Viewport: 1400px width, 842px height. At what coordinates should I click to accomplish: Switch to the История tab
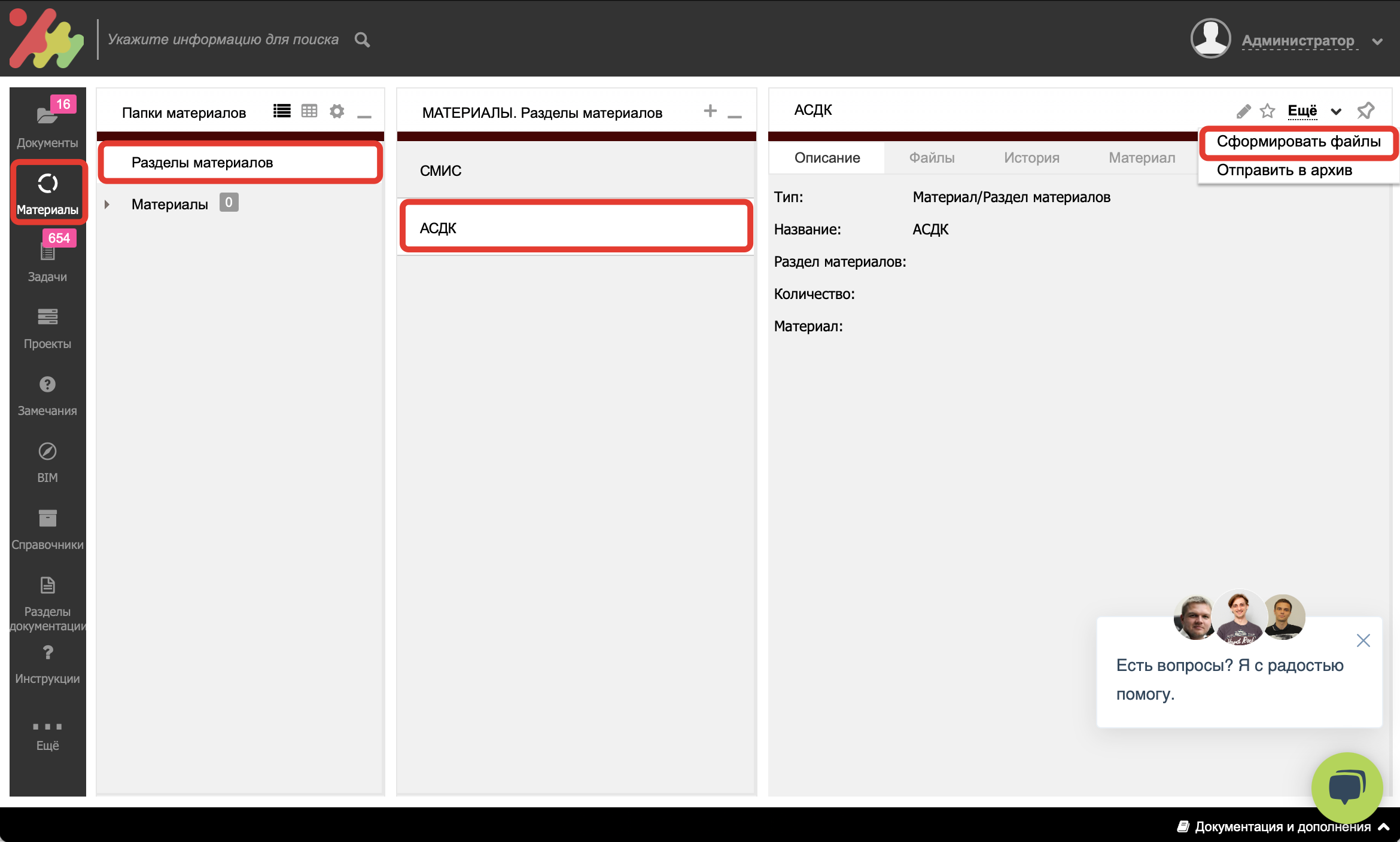point(1031,158)
